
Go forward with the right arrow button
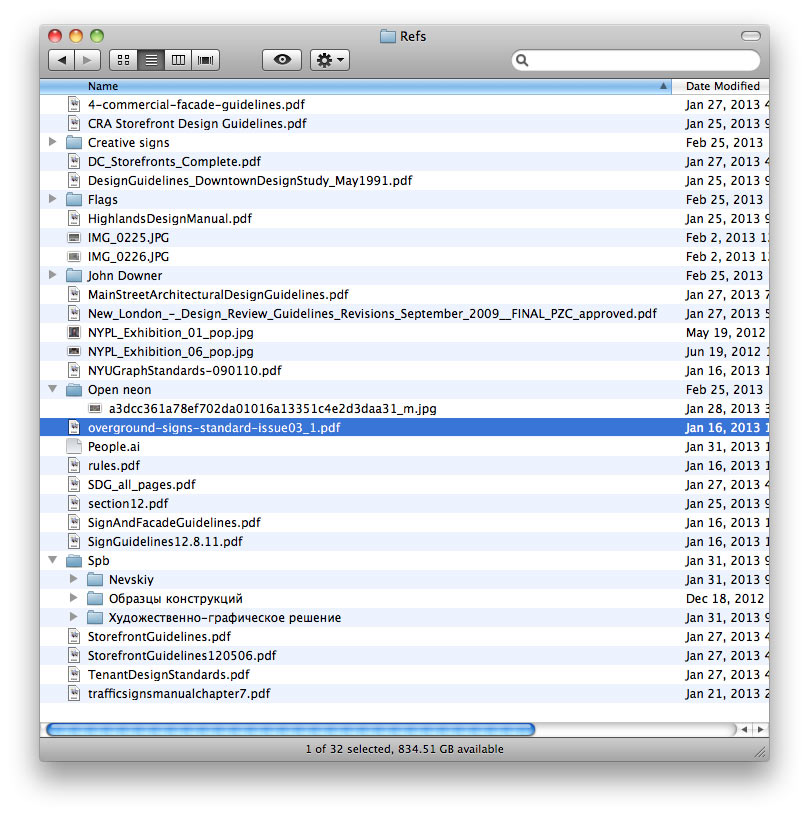click(88, 61)
